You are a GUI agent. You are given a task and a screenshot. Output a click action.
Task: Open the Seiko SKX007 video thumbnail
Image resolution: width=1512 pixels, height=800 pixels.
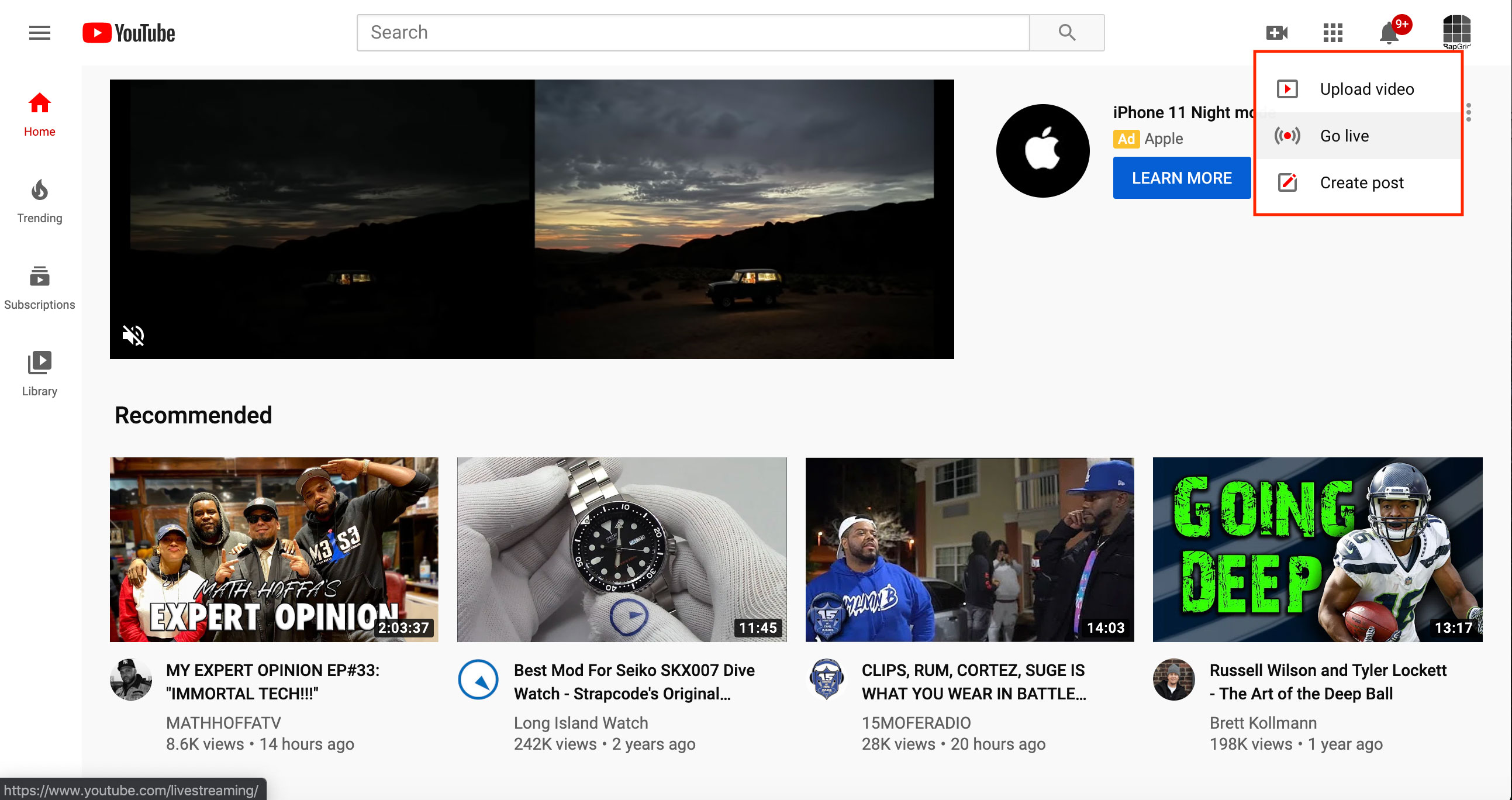[622, 549]
